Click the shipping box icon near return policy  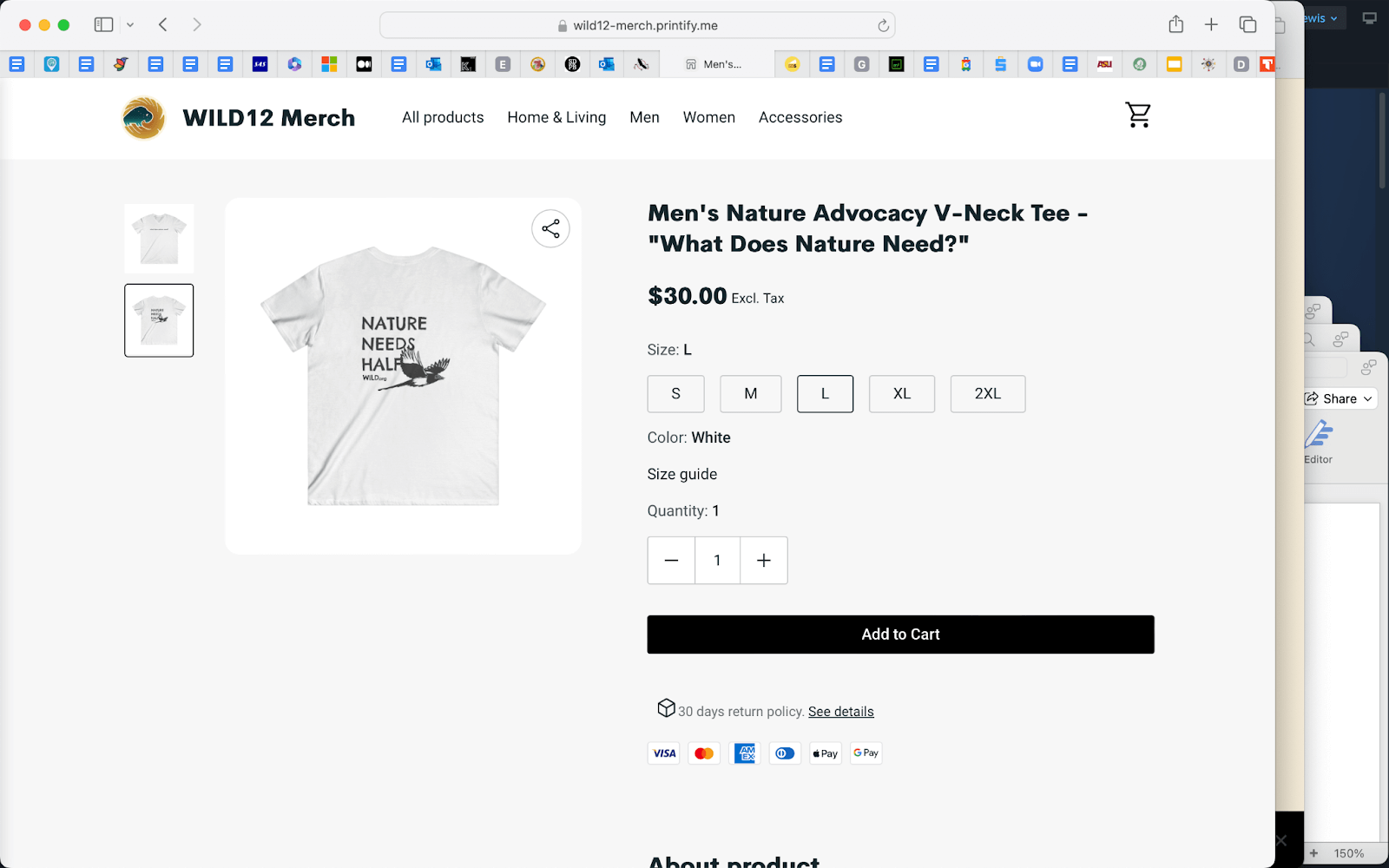tap(665, 708)
